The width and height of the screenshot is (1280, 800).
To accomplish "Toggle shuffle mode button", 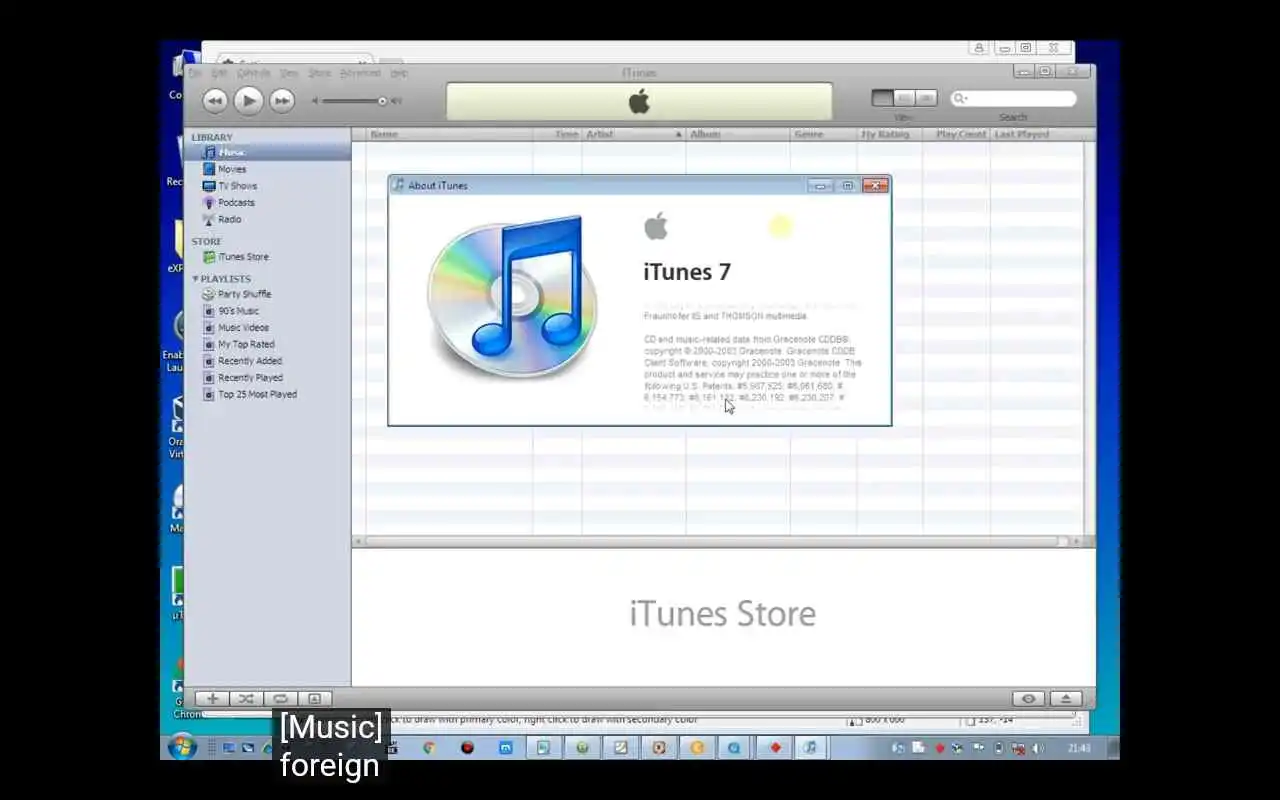I will 246,699.
